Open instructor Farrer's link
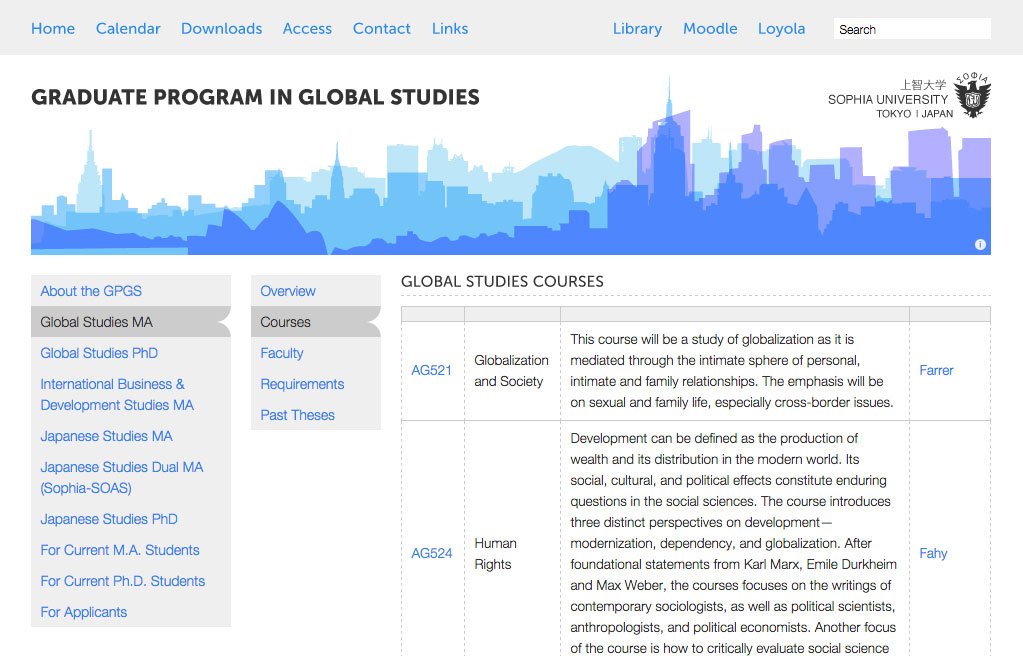The width and height of the screenshot is (1023, 656). coord(936,370)
